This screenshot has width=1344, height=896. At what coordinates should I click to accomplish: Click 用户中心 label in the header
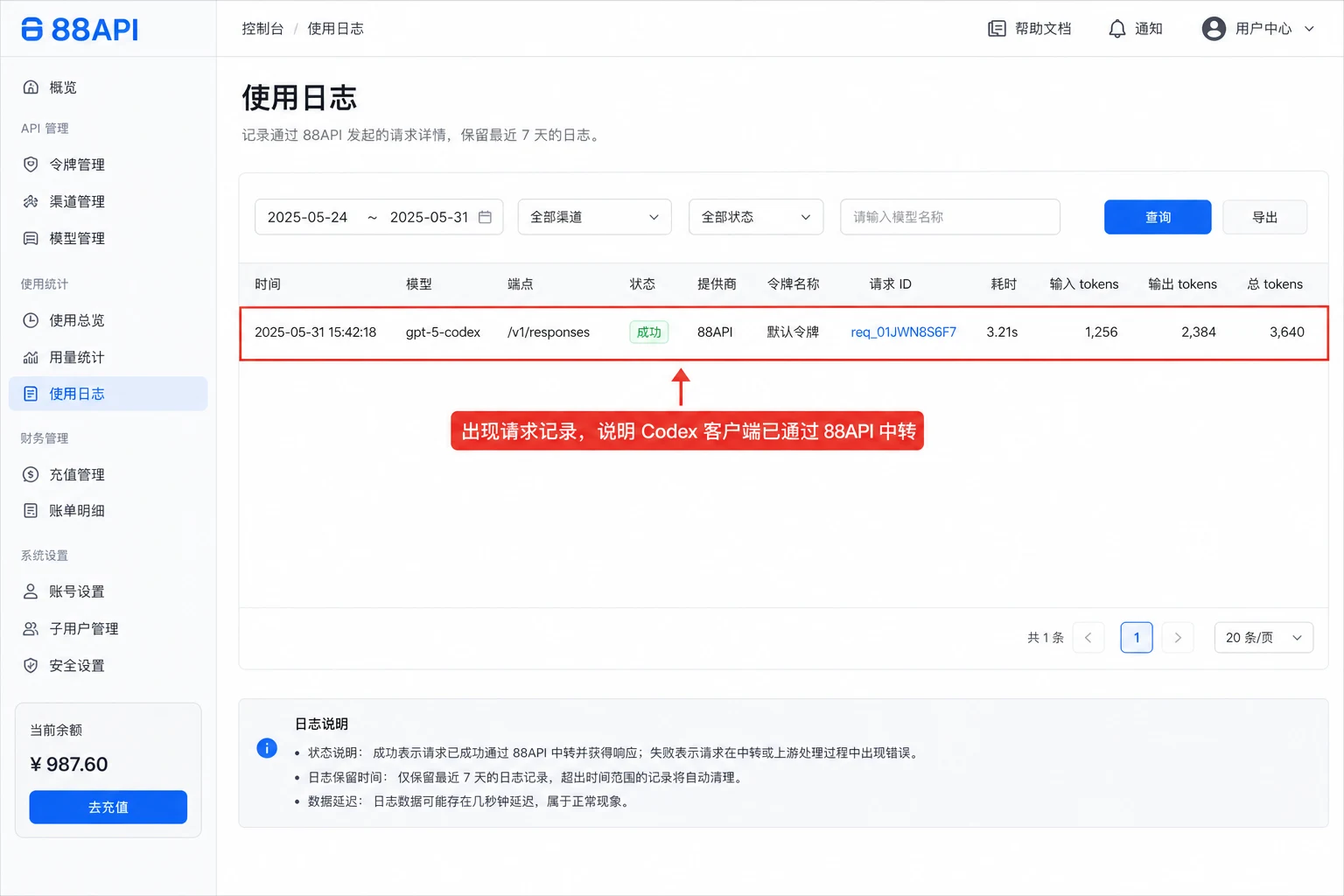coord(1263,29)
